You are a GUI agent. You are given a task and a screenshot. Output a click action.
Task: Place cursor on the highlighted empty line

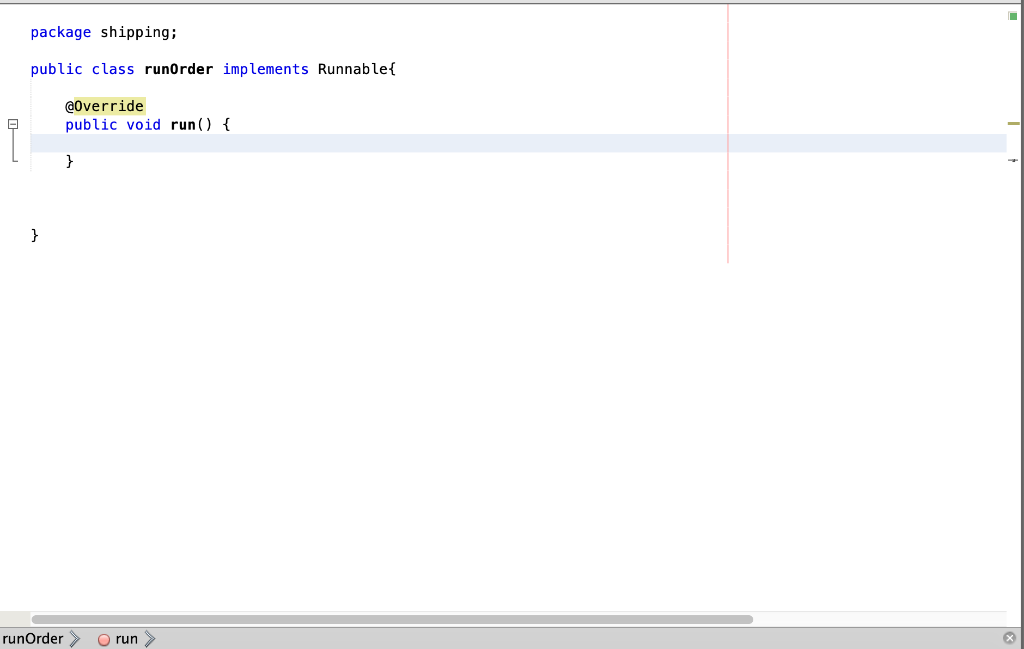[519, 143]
